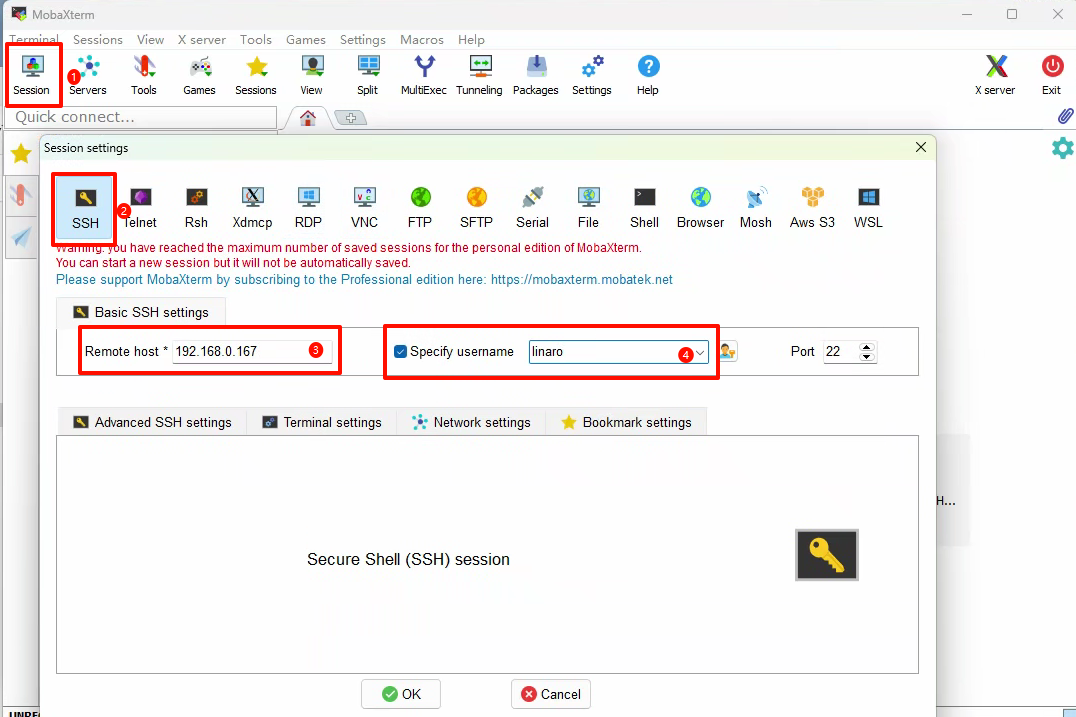Open the Sessions menu

pyautogui.click(x=97, y=40)
